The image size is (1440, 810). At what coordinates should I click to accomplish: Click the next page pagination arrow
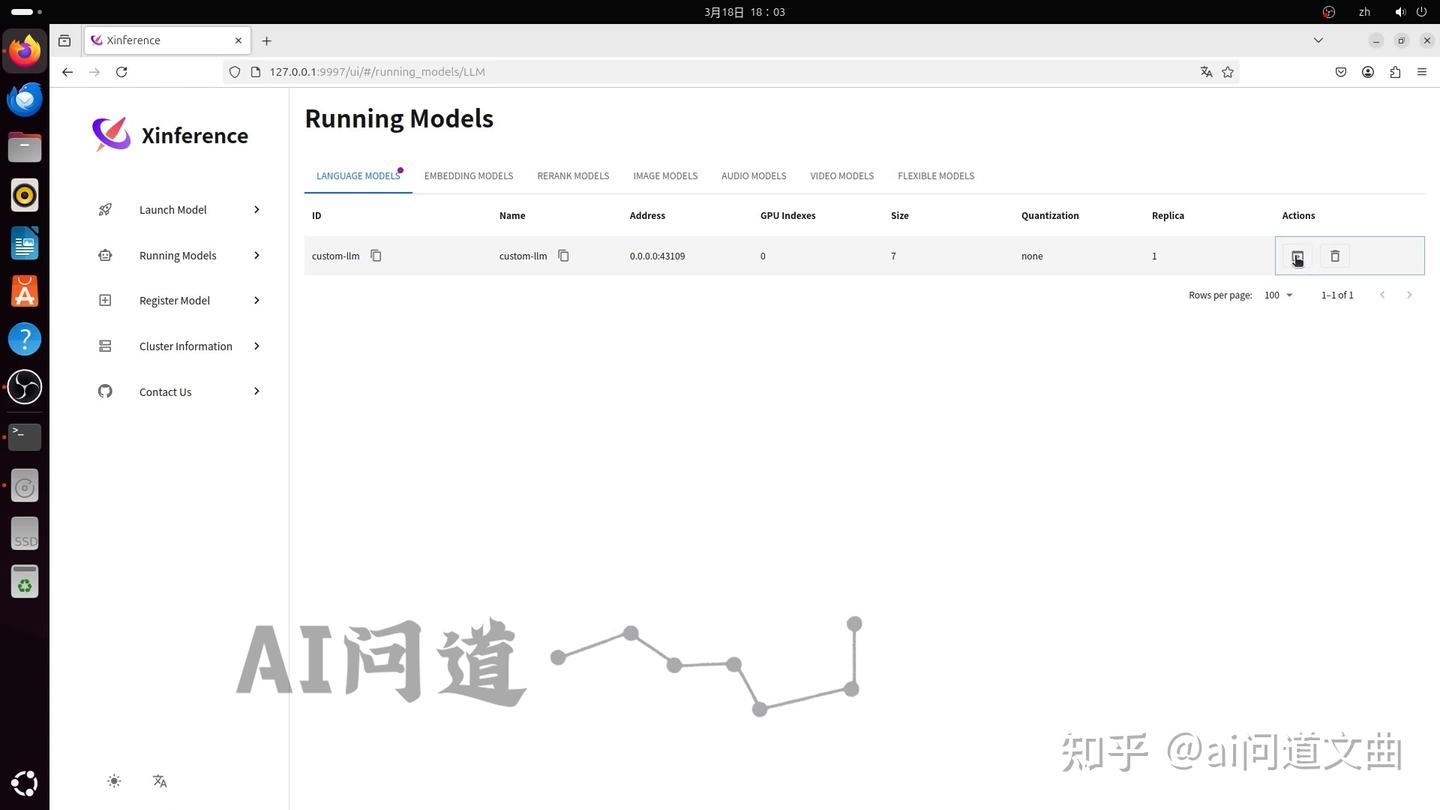pyautogui.click(x=1409, y=294)
